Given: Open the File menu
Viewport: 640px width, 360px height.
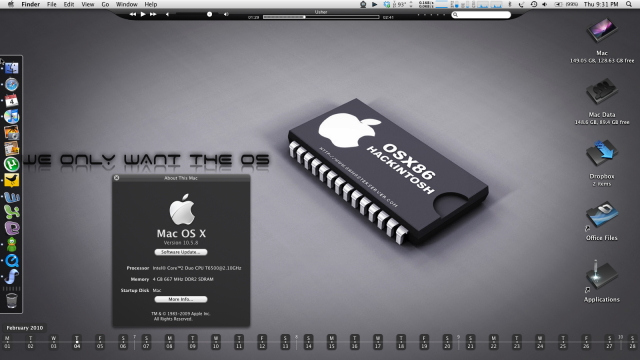Looking at the screenshot, I should coord(51,4).
